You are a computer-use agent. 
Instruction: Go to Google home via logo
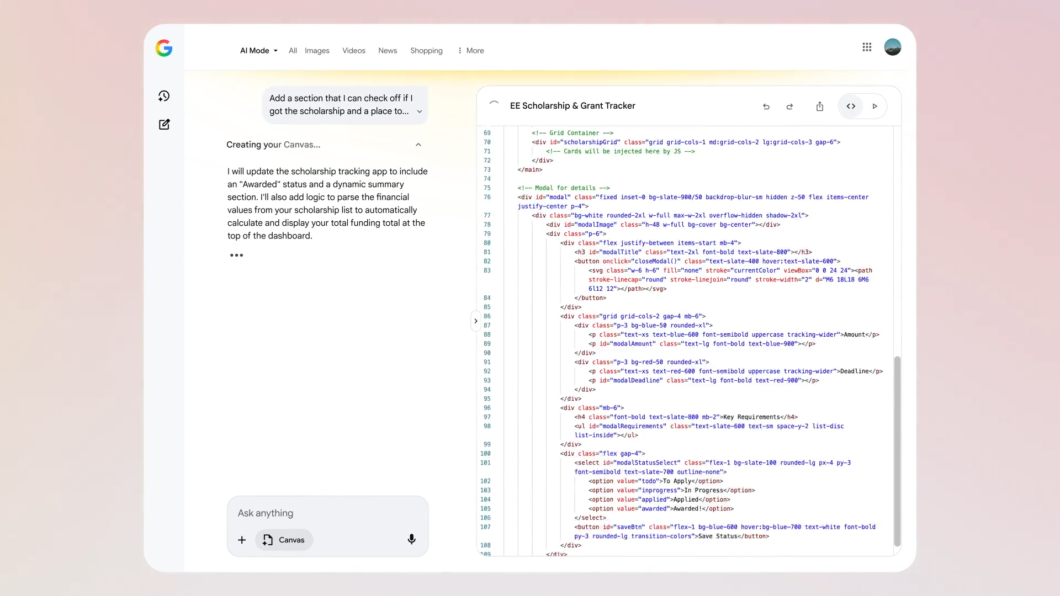164,48
